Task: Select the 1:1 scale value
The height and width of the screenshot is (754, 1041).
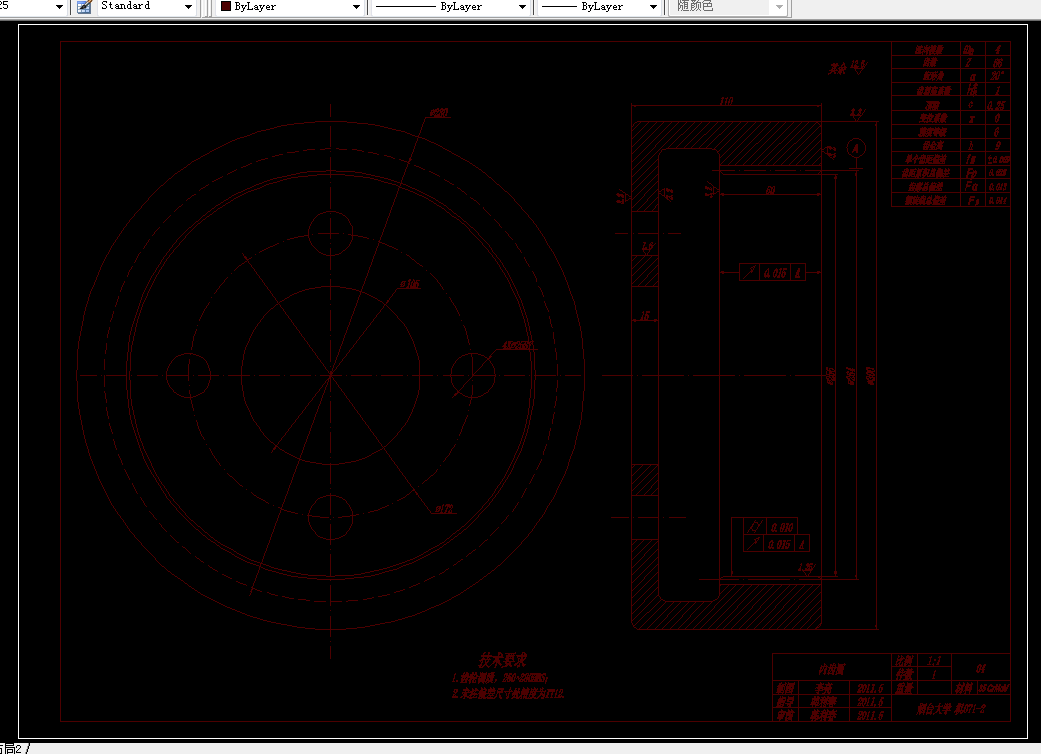Action: click(x=933, y=660)
